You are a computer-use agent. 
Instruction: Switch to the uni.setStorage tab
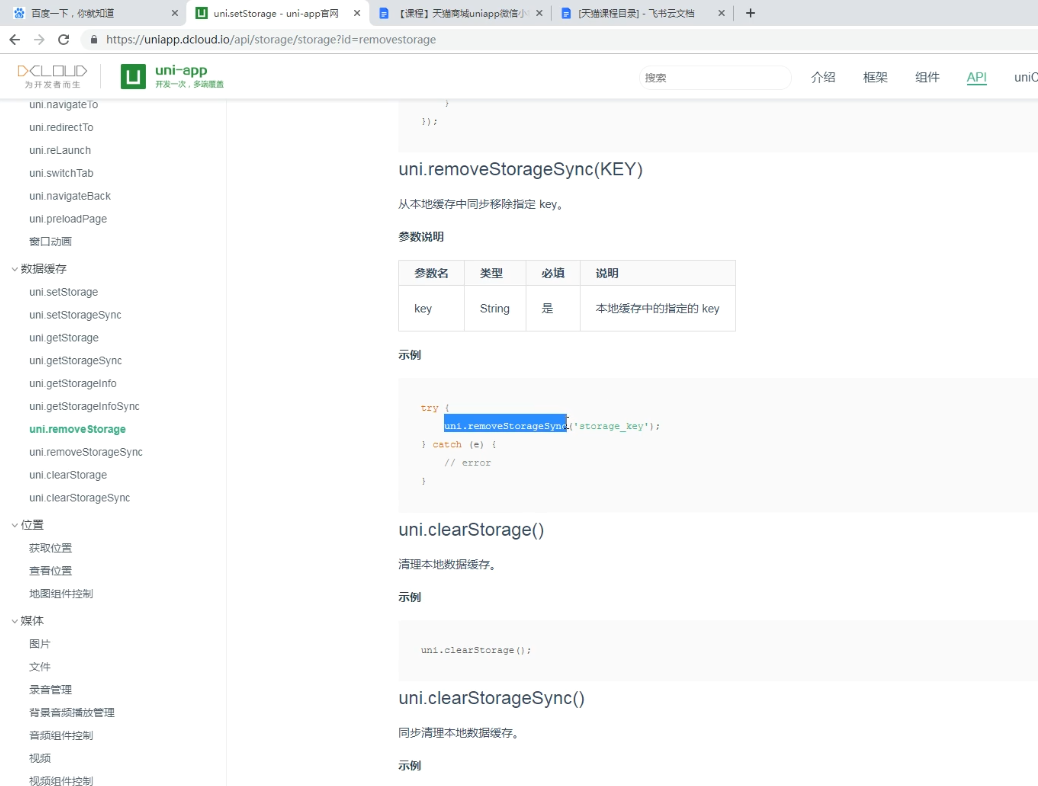pyautogui.click(x=277, y=13)
